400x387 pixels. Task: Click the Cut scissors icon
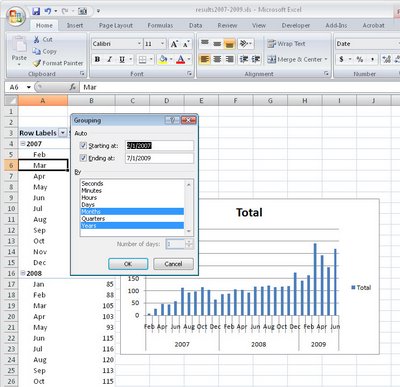point(36,39)
